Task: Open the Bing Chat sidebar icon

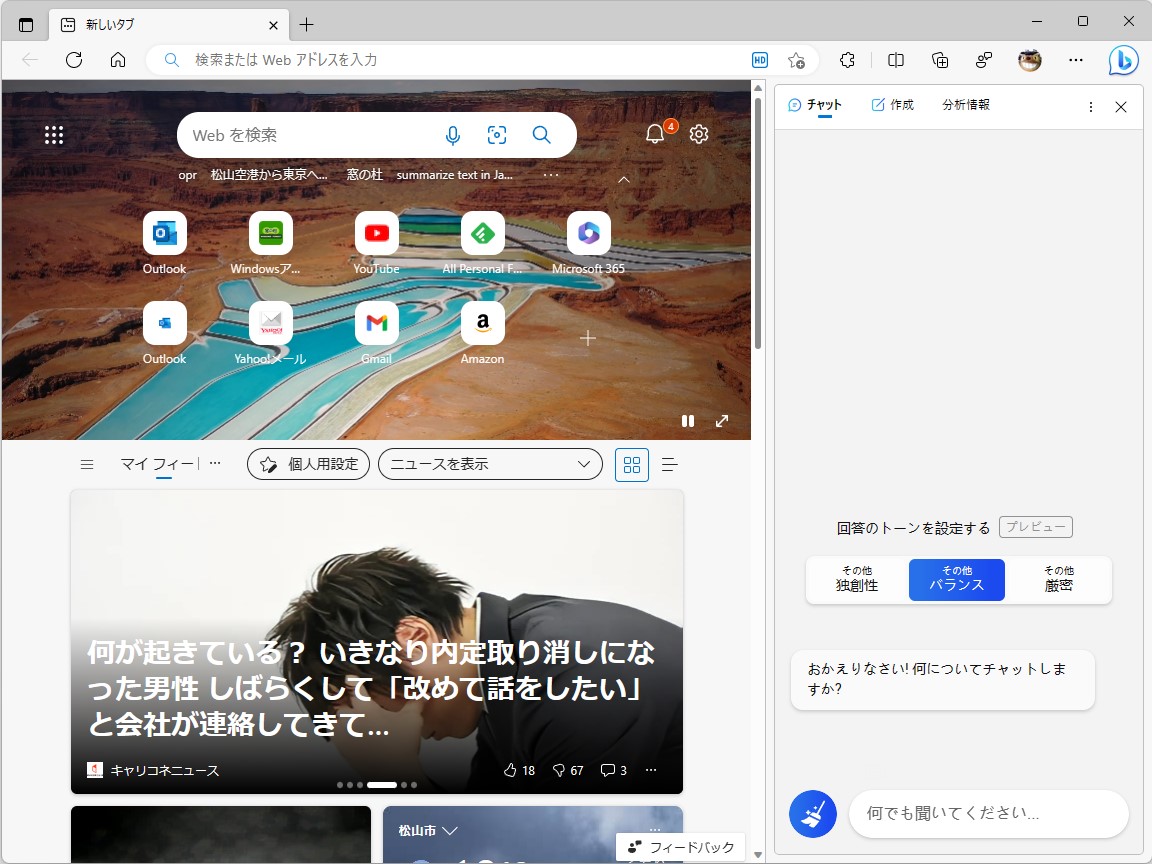Action: pos(1122,60)
